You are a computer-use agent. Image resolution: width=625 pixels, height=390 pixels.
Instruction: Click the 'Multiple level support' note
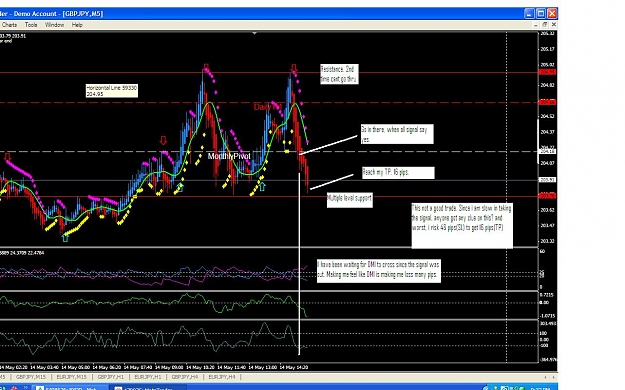coord(350,200)
